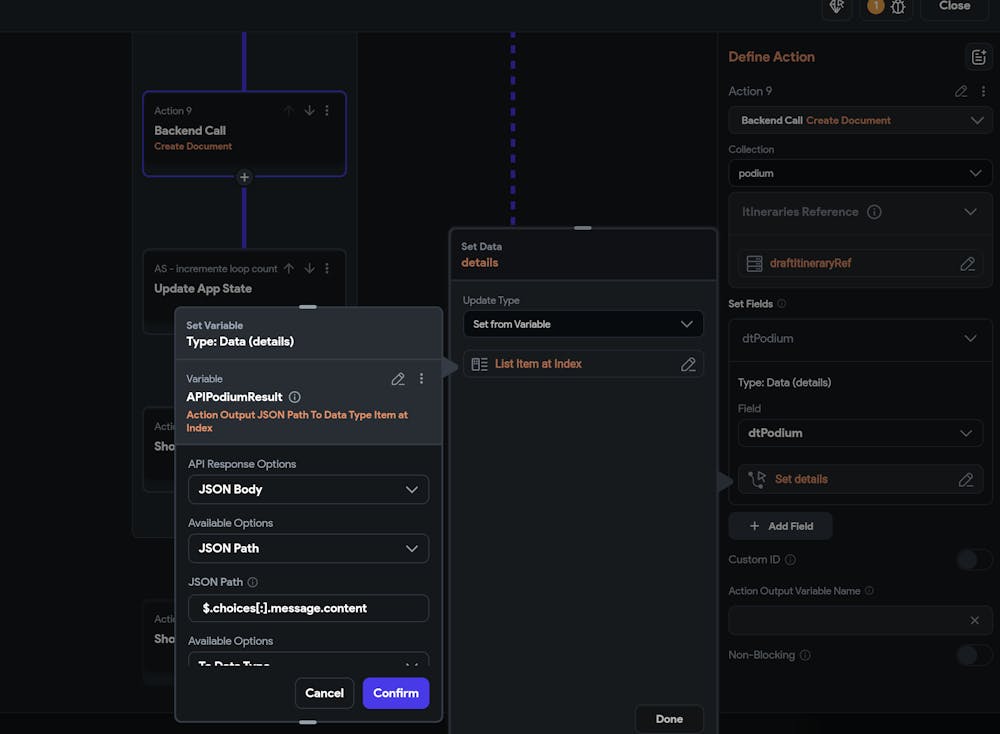Open the Action 9 options menu in the Define Action panel
The width and height of the screenshot is (1000, 734).
[x=983, y=91]
